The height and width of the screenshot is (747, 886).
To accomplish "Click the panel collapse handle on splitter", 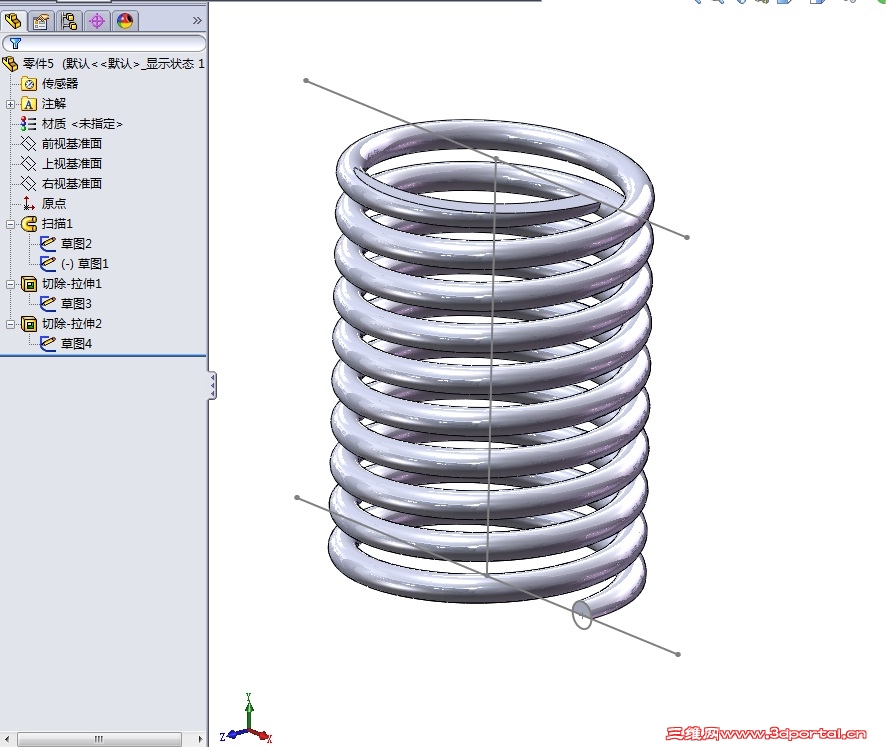I will click(x=212, y=386).
